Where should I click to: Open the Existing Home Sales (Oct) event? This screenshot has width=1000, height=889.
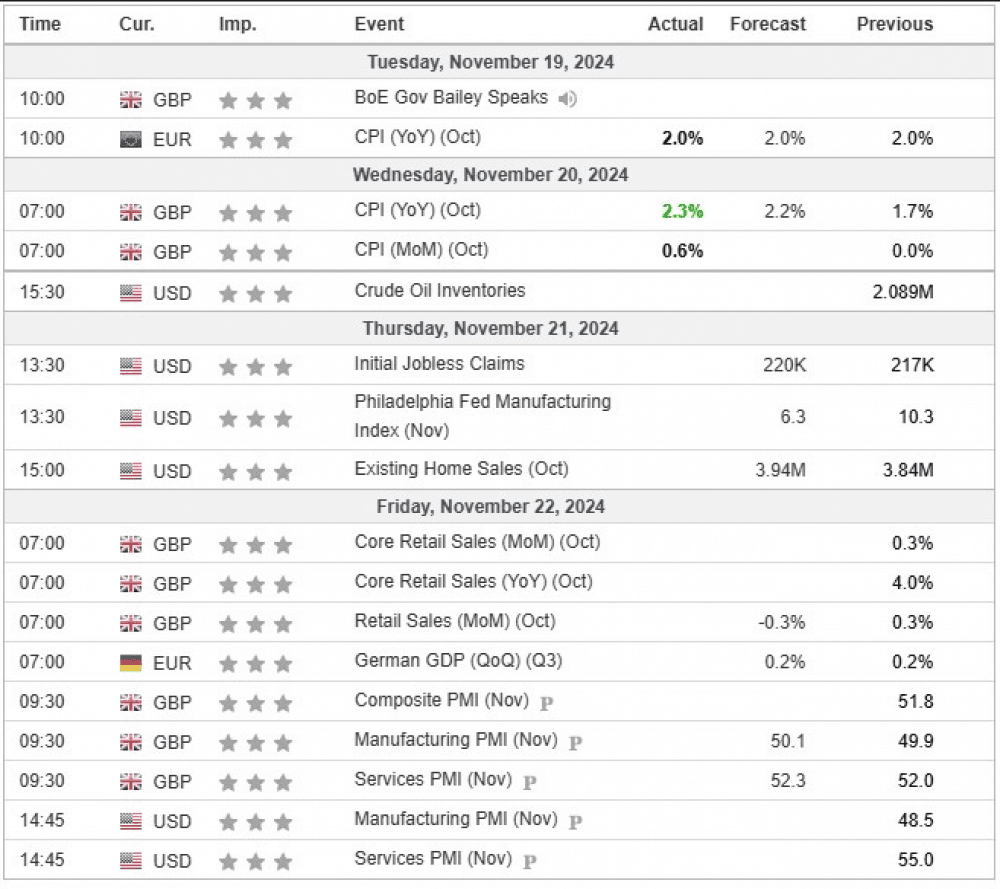(461, 469)
